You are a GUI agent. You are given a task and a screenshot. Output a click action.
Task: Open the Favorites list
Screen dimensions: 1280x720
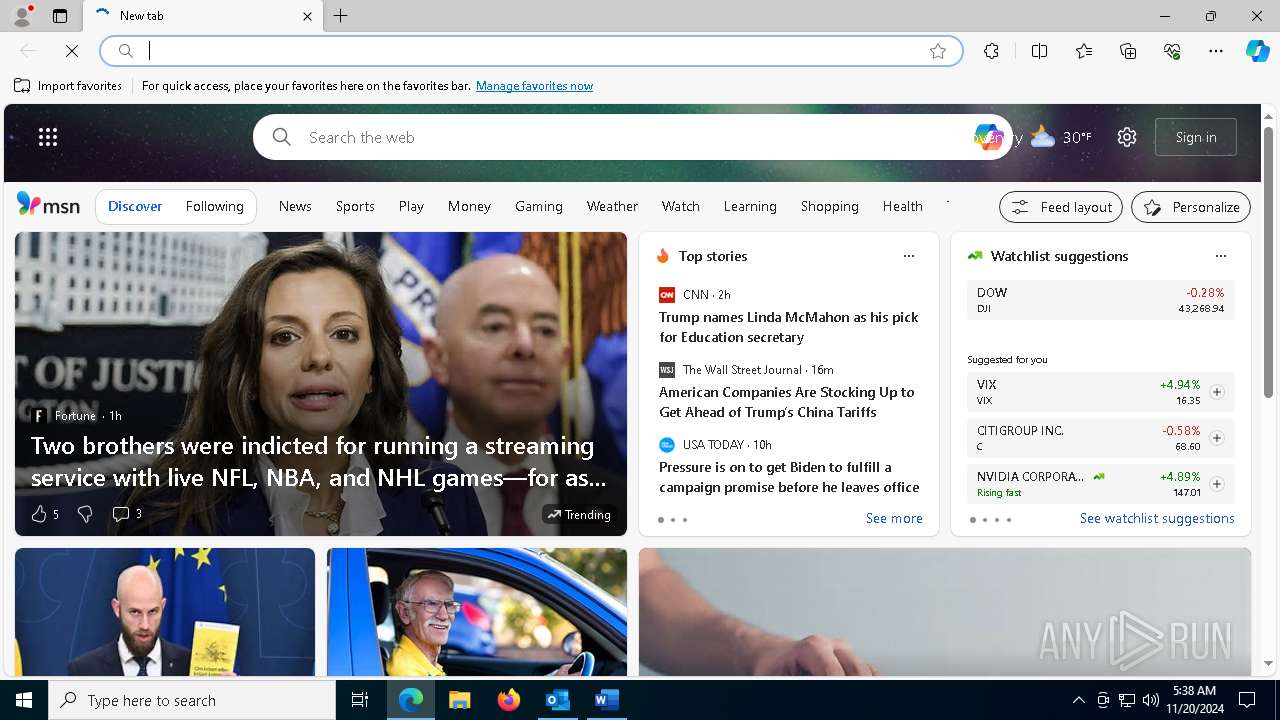click(1084, 51)
